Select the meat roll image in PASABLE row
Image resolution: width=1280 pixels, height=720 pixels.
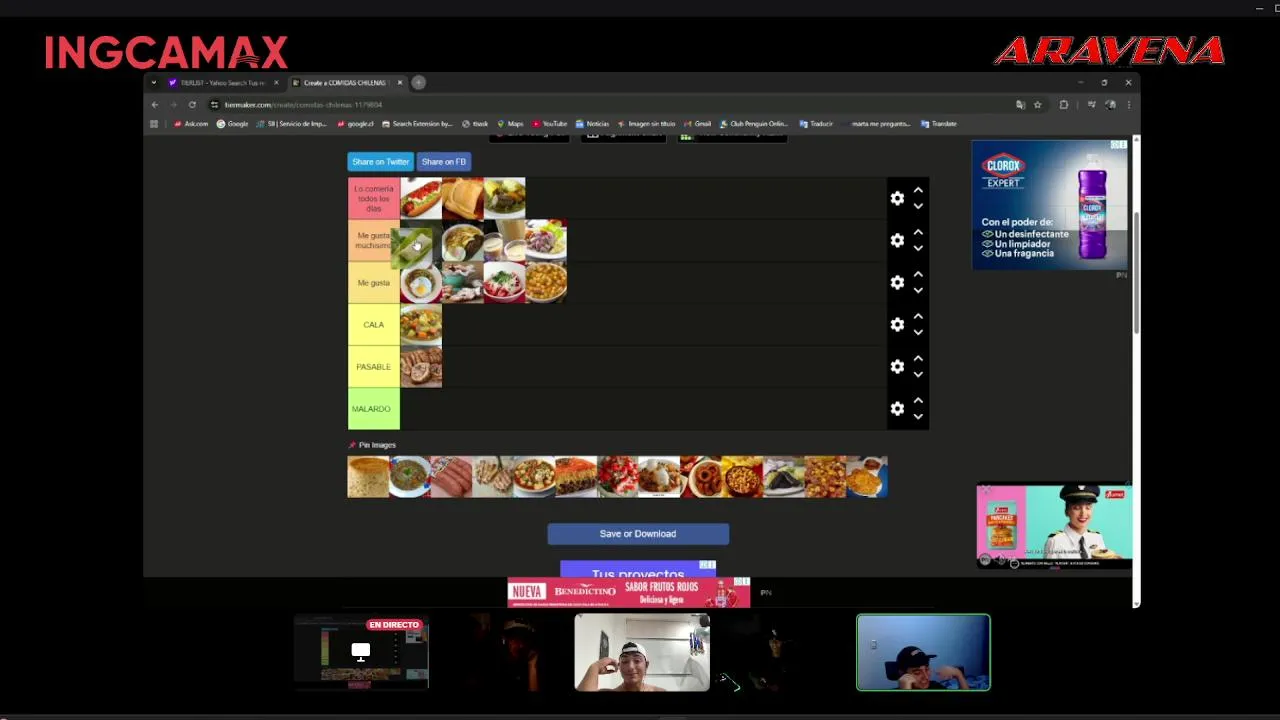click(x=421, y=367)
